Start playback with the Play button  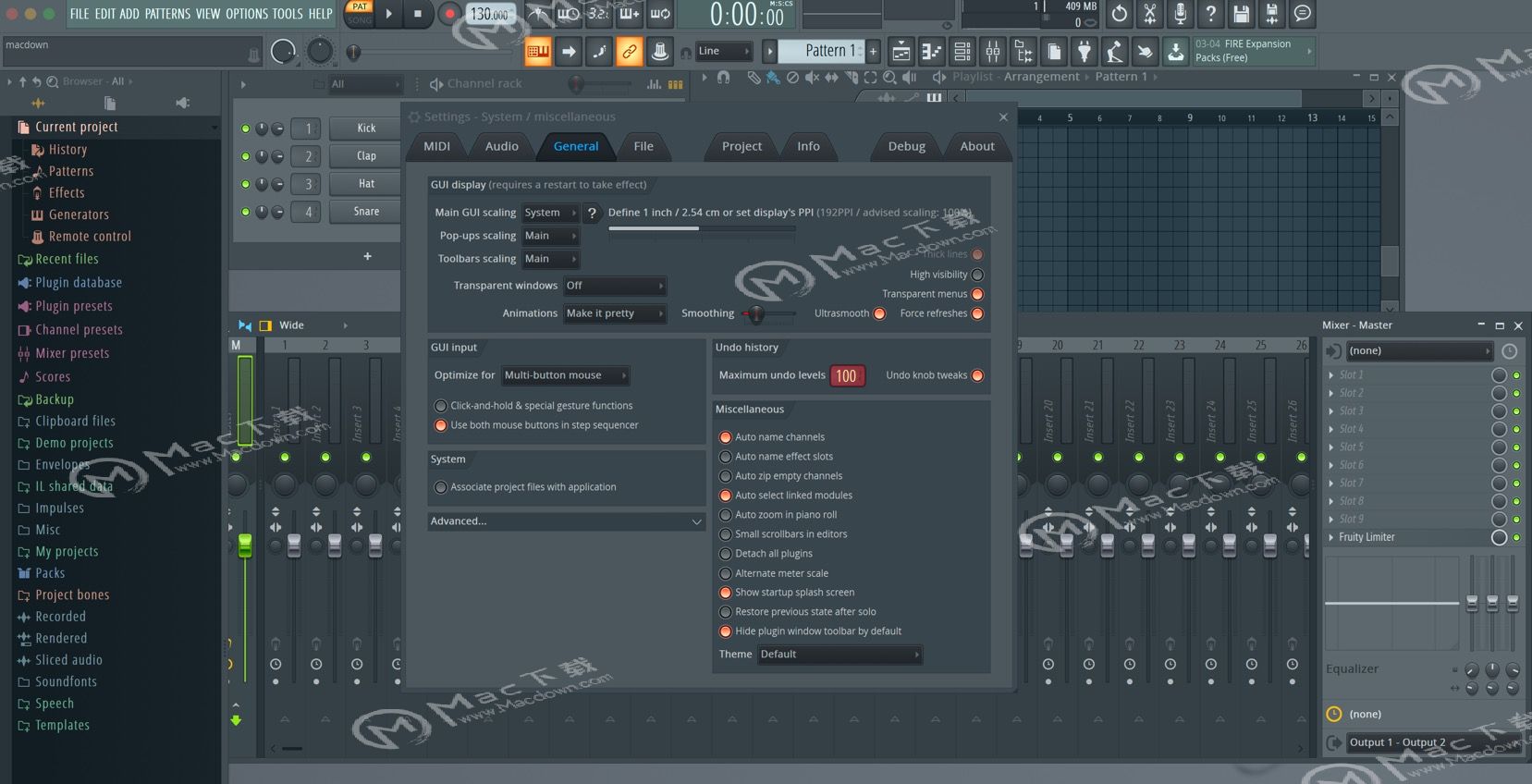point(389,14)
